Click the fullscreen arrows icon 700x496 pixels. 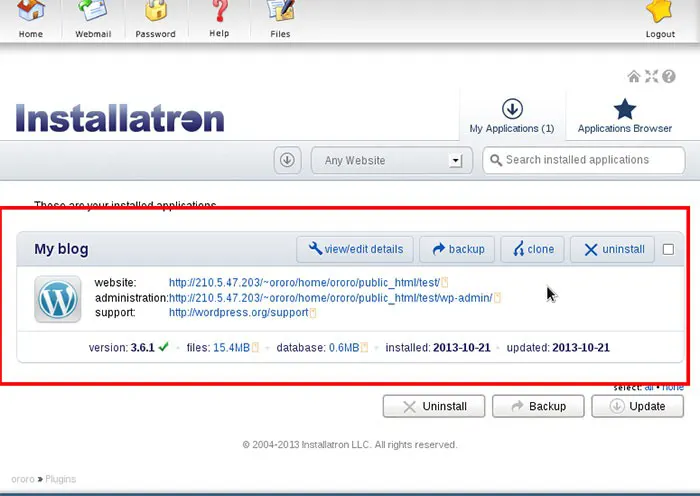pos(651,76)
